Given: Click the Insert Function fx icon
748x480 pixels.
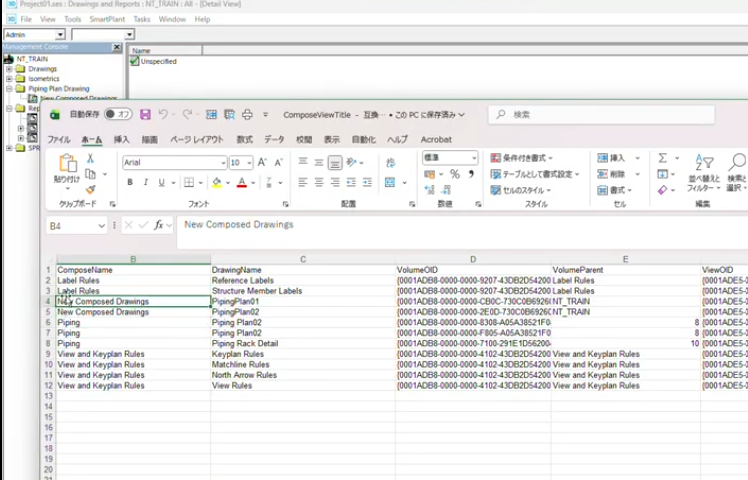Looking at the screenshot, I should point(158,226).
